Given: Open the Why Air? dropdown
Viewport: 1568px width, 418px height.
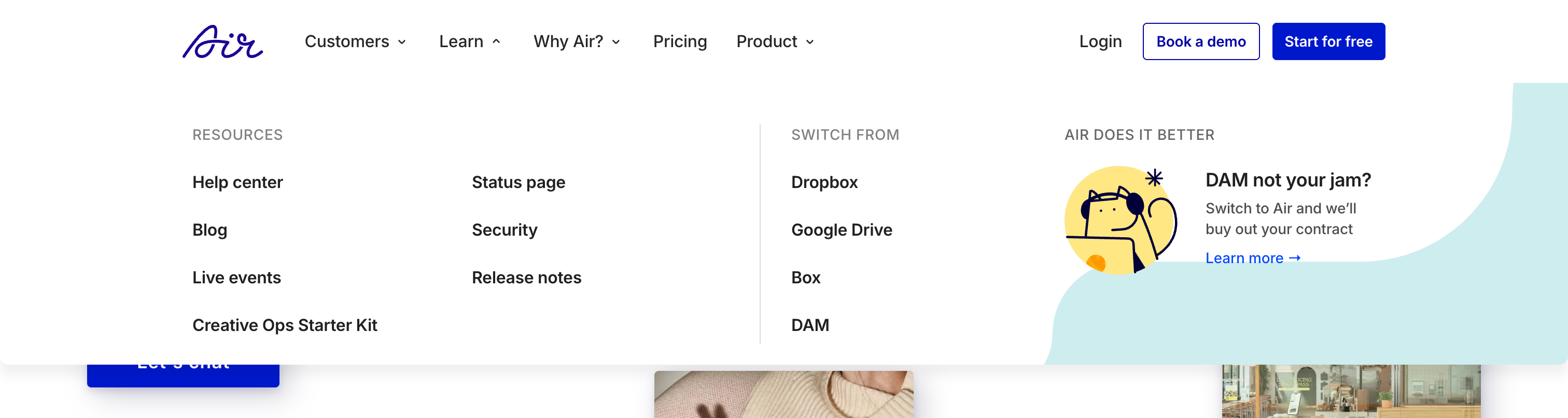Looking at the screenshot, I should pyautogui.click(x=577, y=41).
